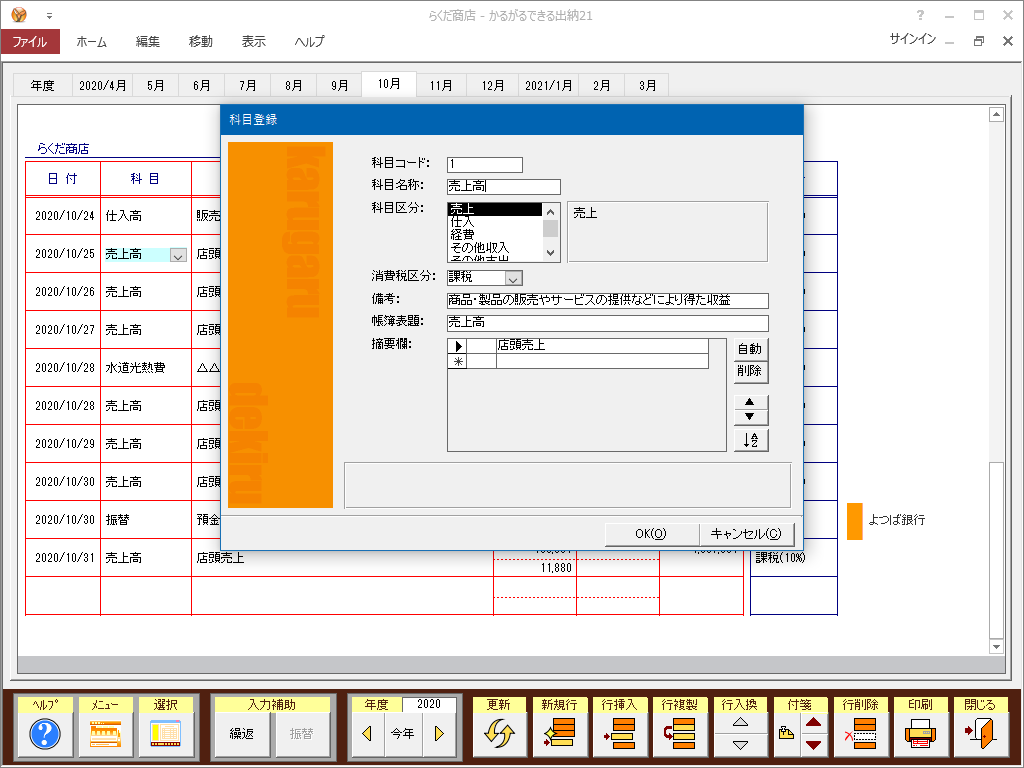The image size is (1024, 768).
Task: Add a row with 新規行 icon
Action: tap(559, 733)
